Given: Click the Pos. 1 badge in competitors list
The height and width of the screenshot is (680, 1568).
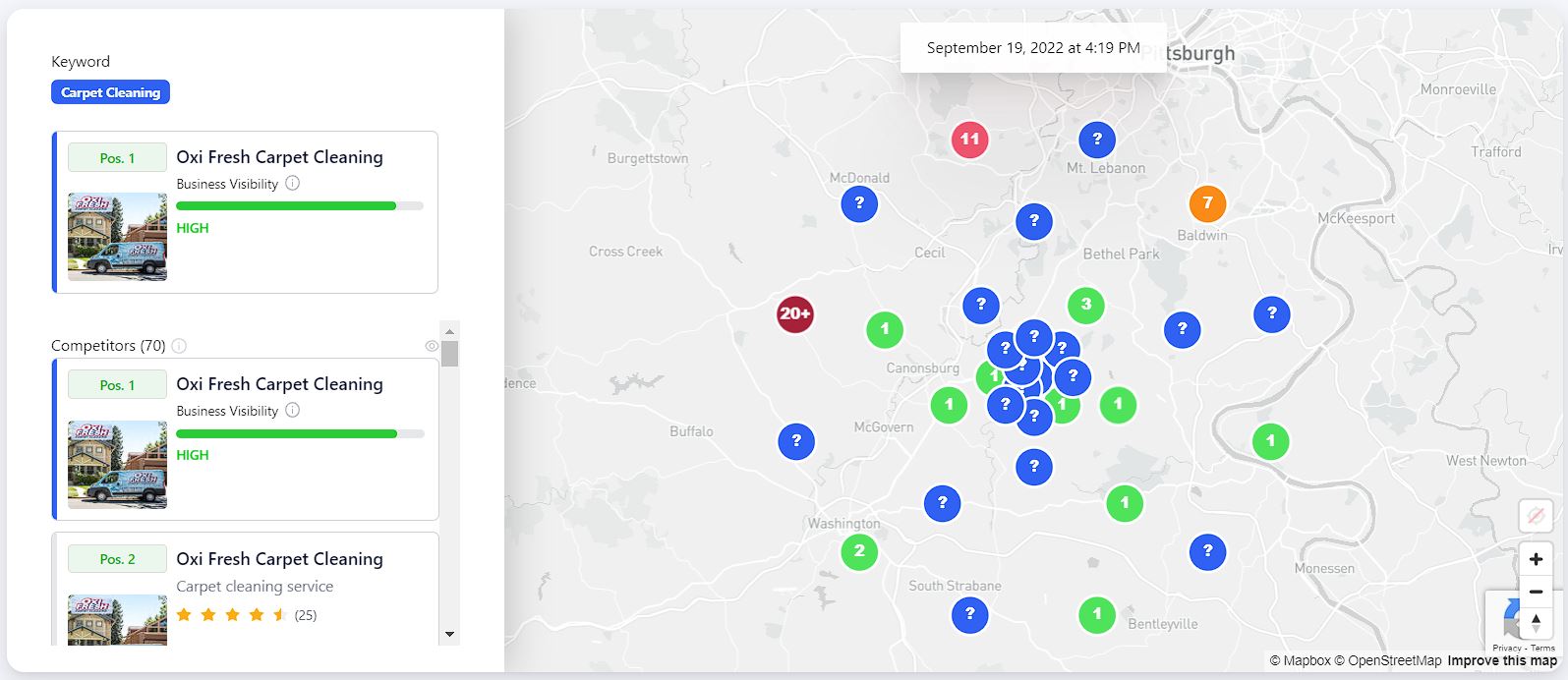Looking at the screenshot, I should coord(117,385).
